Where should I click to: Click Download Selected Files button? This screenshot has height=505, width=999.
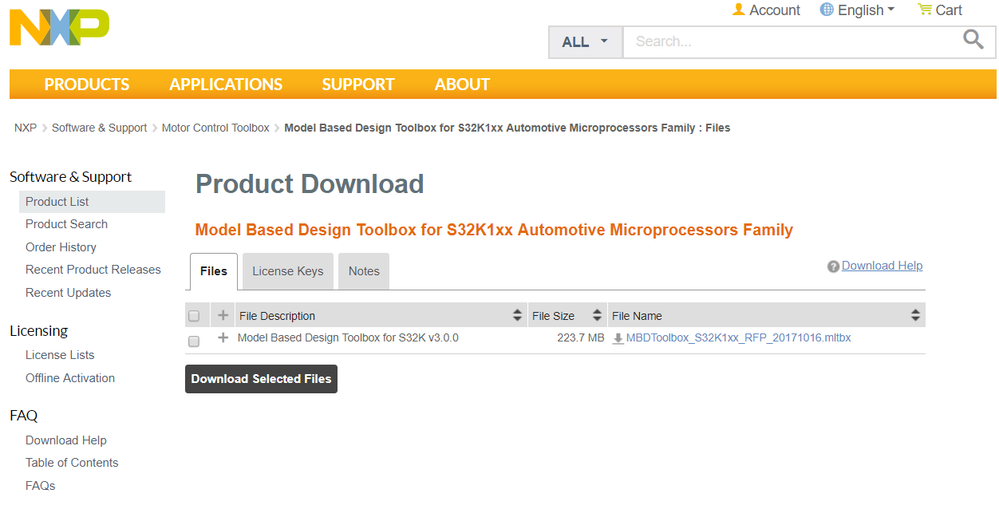tap(261, 379)
